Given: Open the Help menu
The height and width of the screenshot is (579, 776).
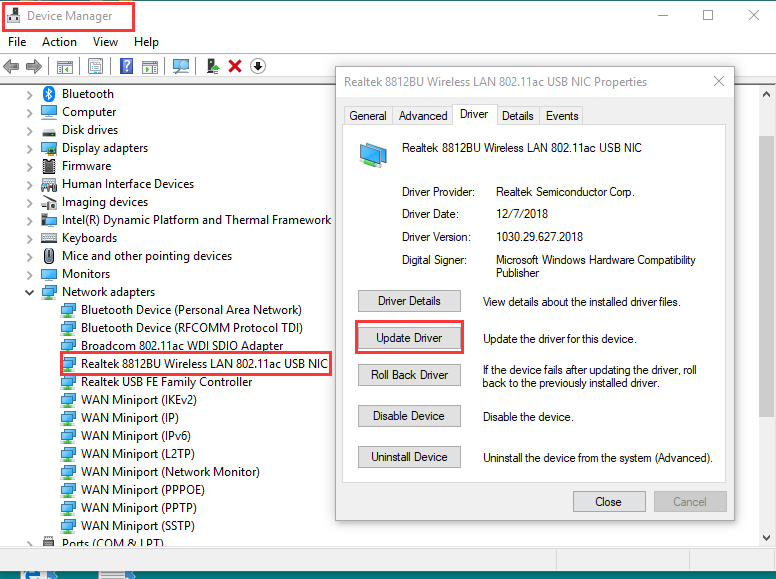Looking at the screenshot, I should 146,42.
